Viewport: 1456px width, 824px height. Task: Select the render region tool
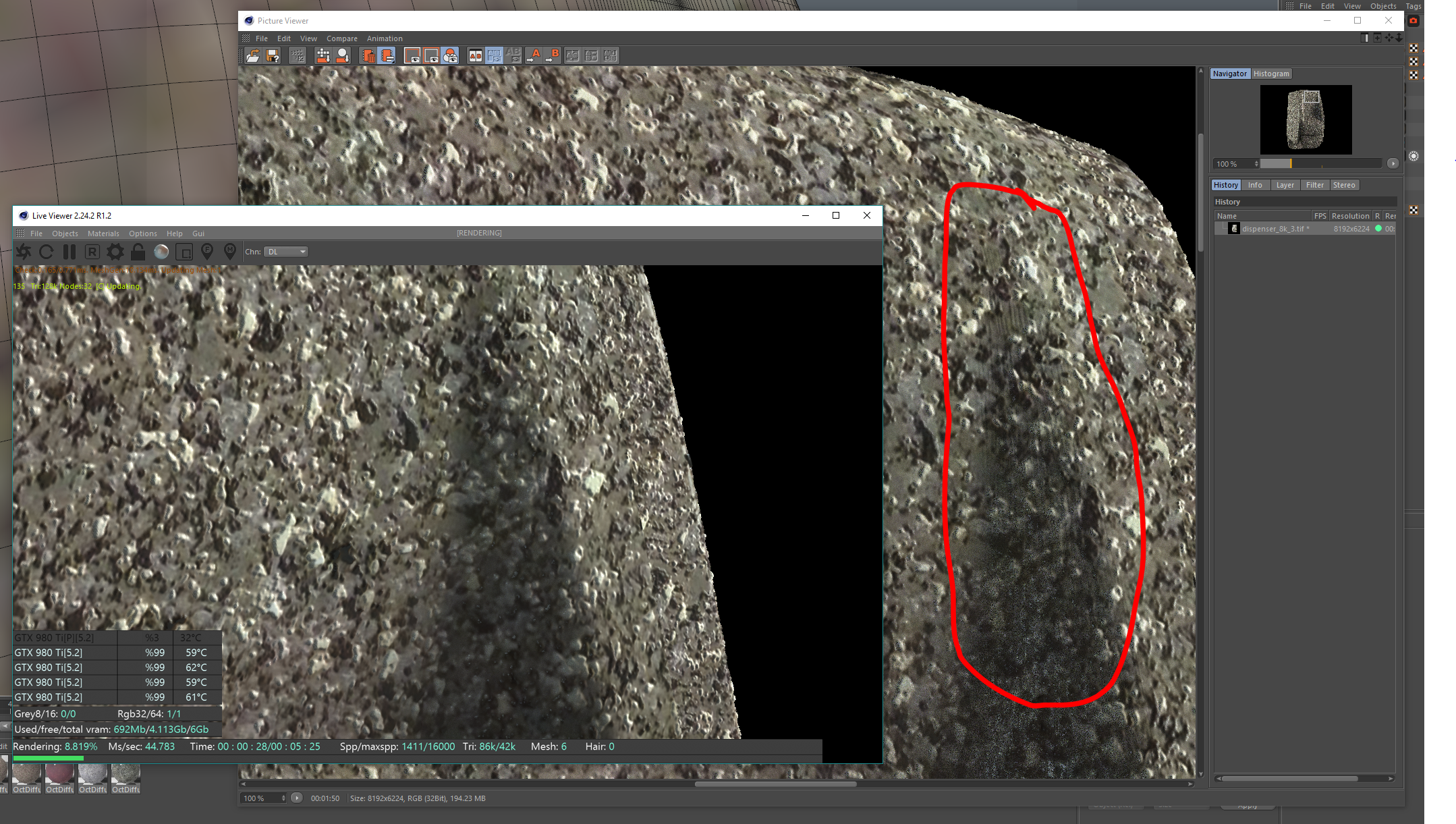pos(184,252)
